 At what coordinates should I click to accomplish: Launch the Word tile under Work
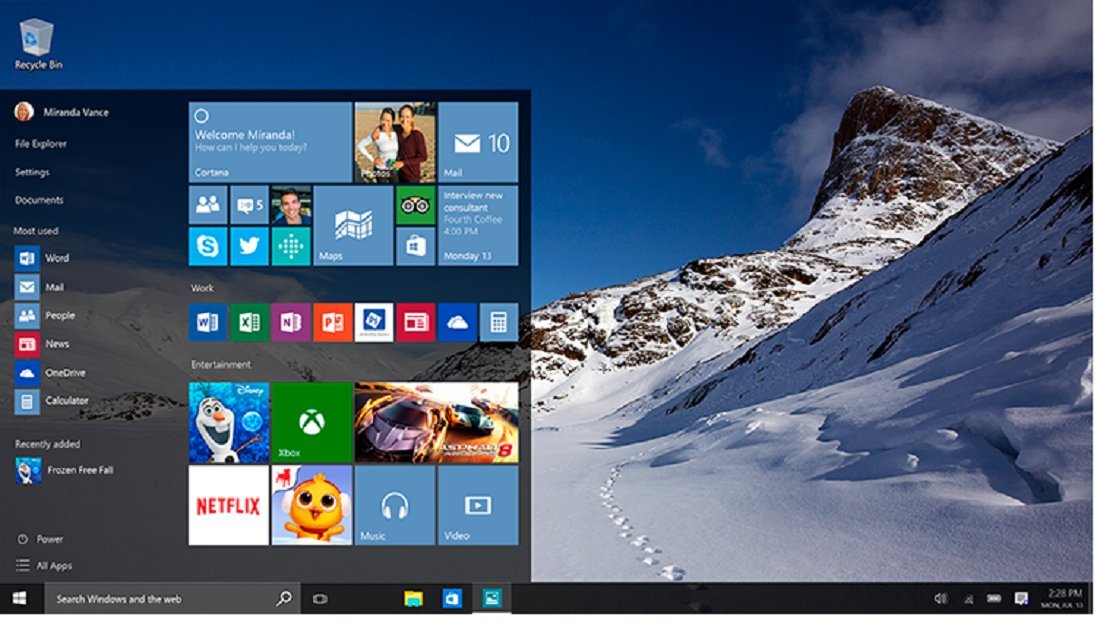coord(208,322)
